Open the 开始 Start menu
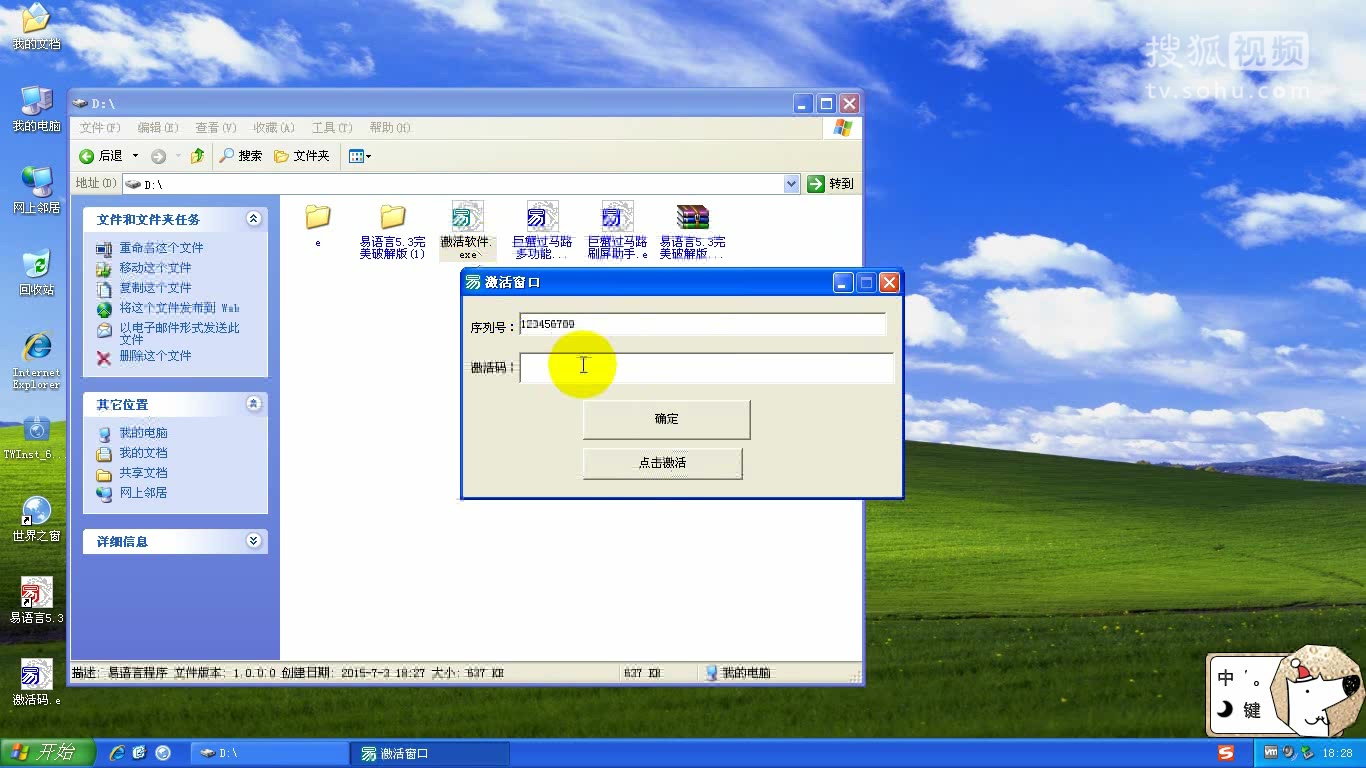This screenshot has width=1366, height=768. pyautogui.click(x=47, y=753)
